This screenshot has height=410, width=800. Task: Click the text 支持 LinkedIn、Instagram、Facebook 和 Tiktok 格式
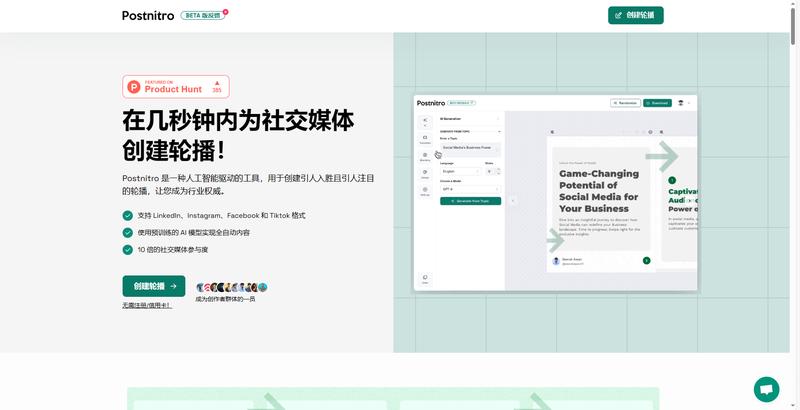click(221, 216)
